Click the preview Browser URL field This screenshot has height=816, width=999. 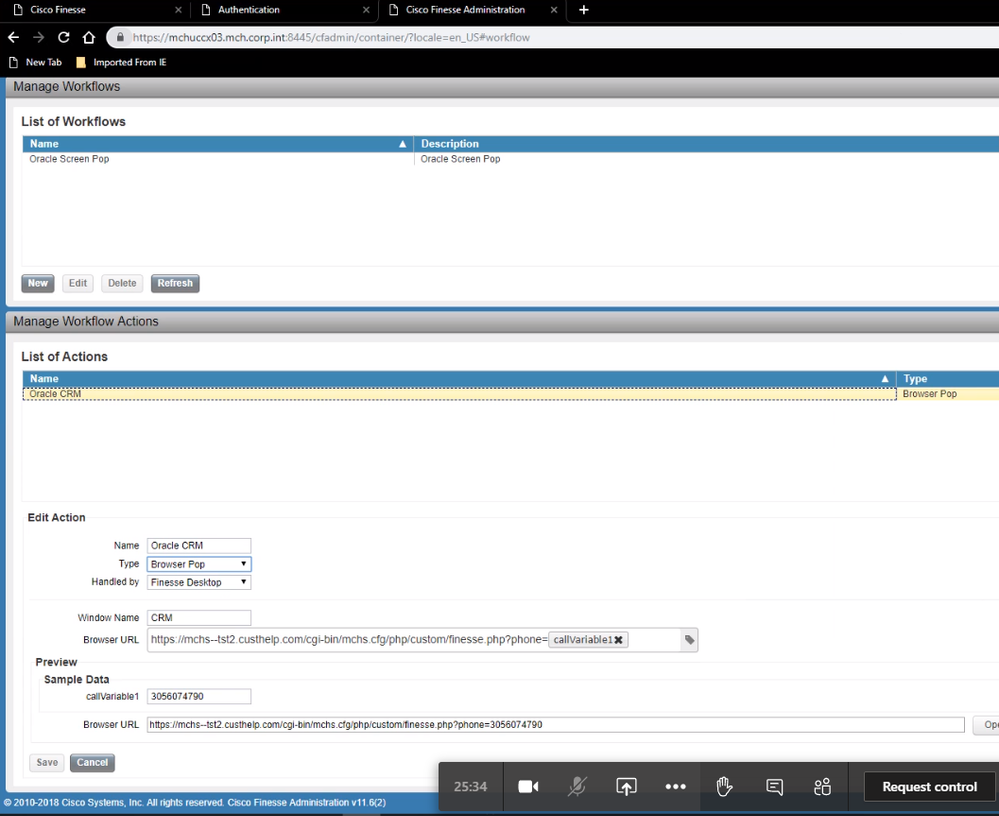[556, 725]
